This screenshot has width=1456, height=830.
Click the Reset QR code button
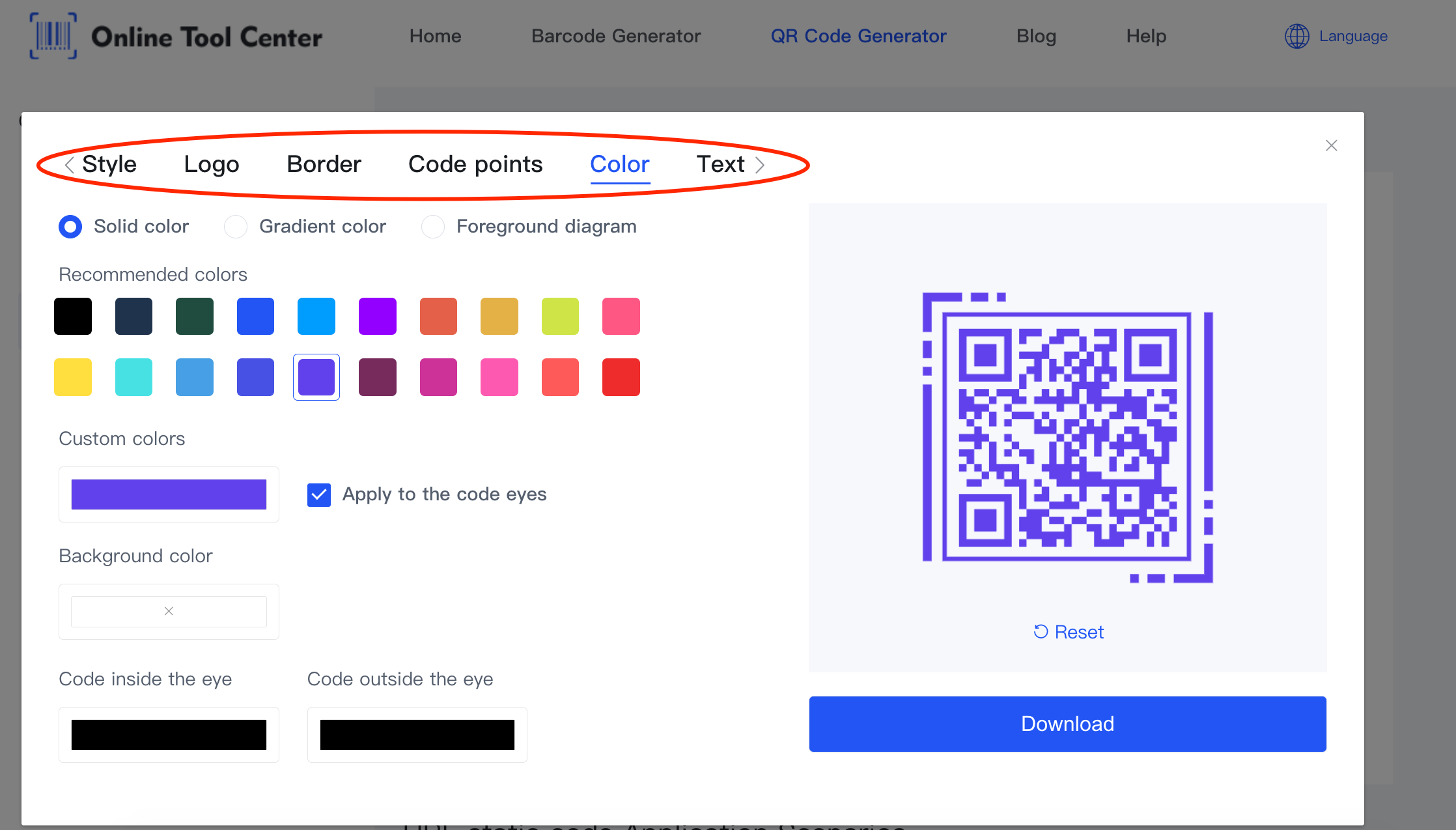(1068, 631)
